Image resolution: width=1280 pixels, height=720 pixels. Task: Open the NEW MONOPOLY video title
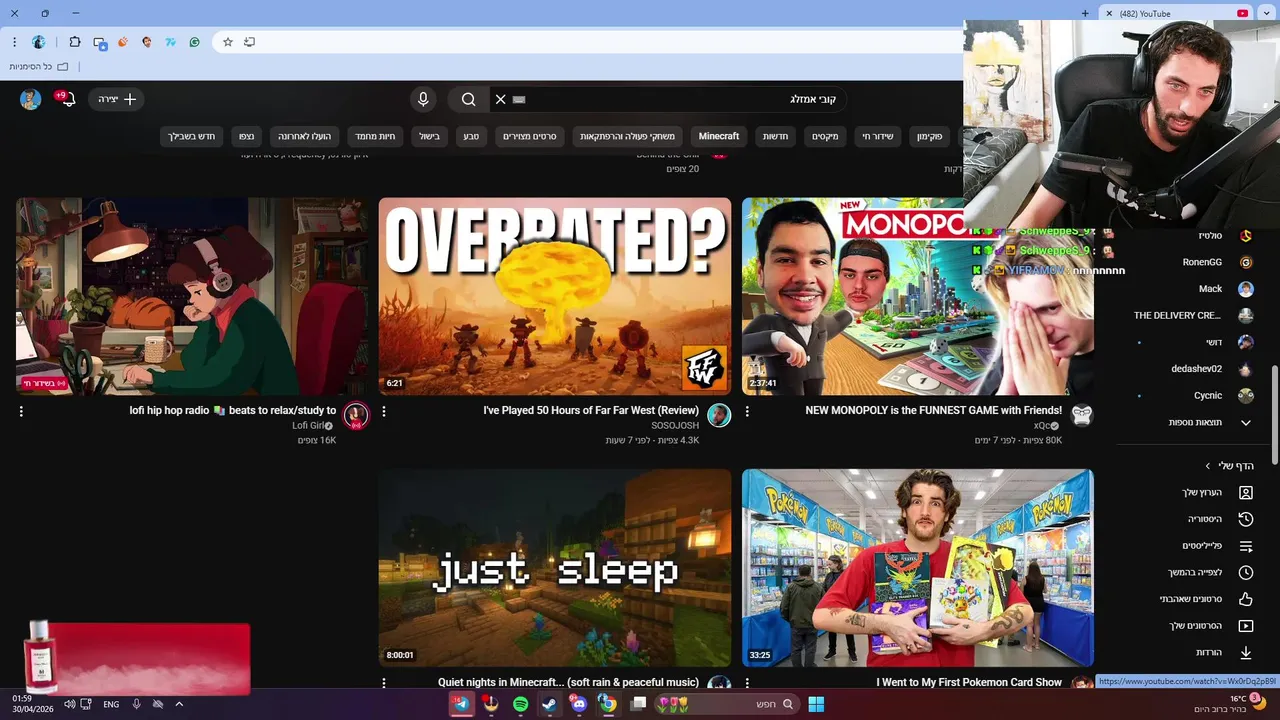[934, 410]
